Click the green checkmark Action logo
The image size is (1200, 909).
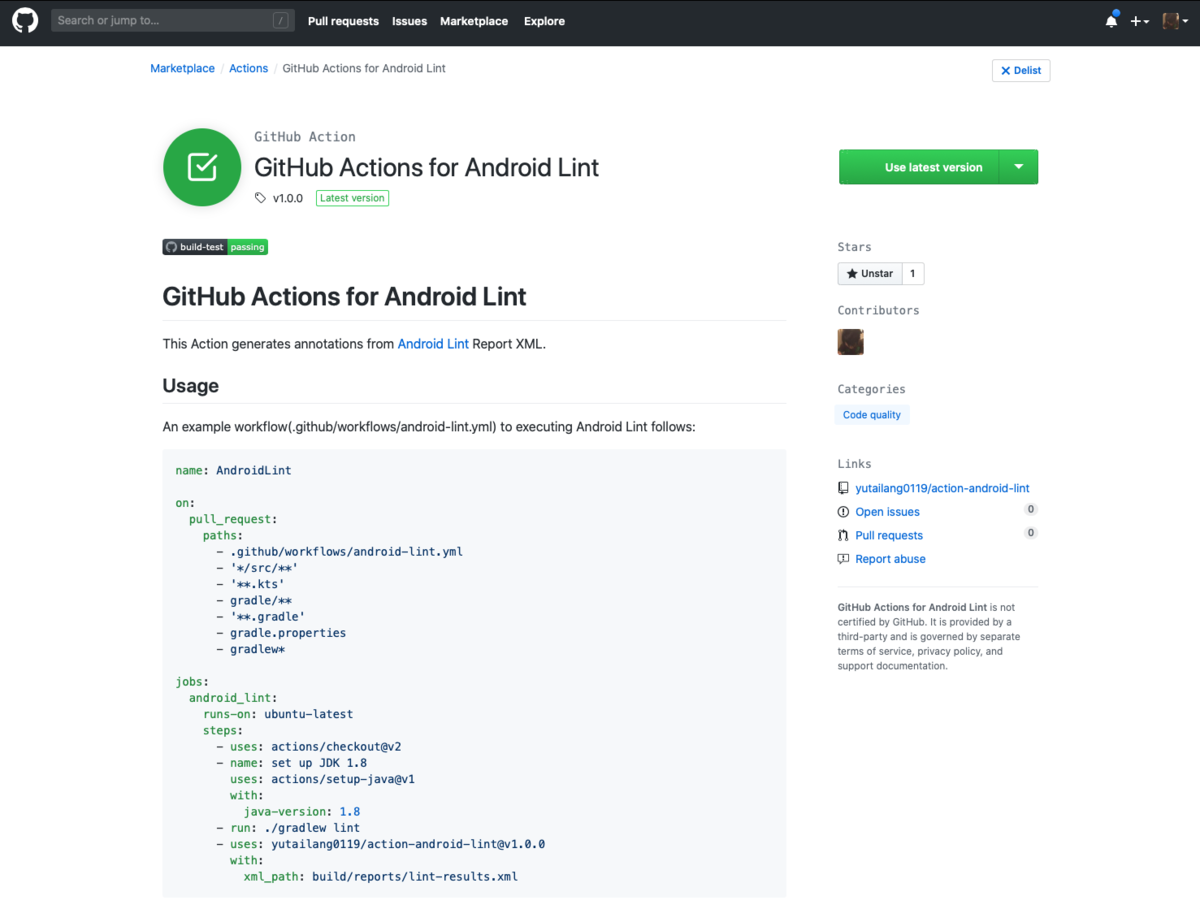pyautogui.click(x=202, y=167)
